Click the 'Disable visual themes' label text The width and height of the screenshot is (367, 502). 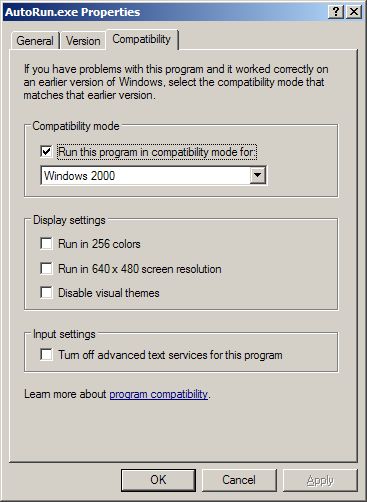(x=109, y=293)
